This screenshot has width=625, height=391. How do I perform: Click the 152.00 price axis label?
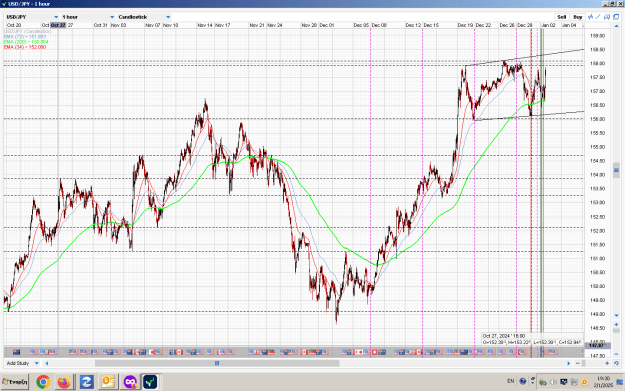(x=597, y=231)
